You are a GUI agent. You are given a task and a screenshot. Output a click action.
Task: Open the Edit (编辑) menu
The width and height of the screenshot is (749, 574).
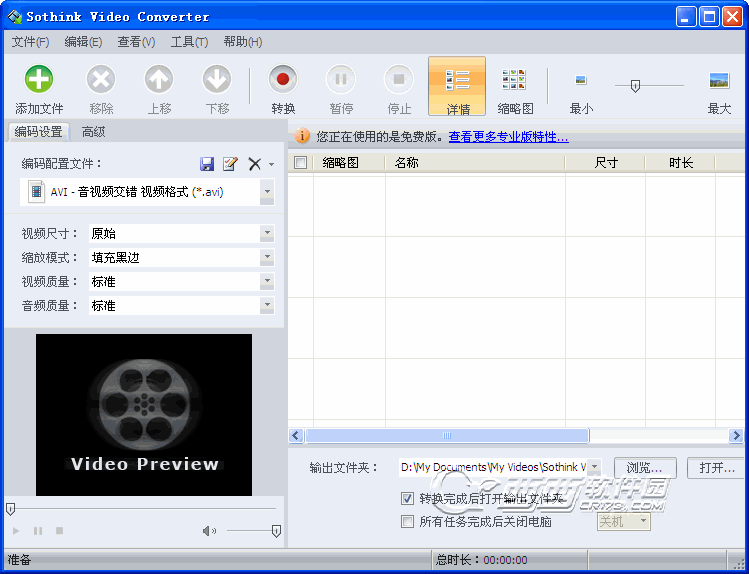(83, 42)
